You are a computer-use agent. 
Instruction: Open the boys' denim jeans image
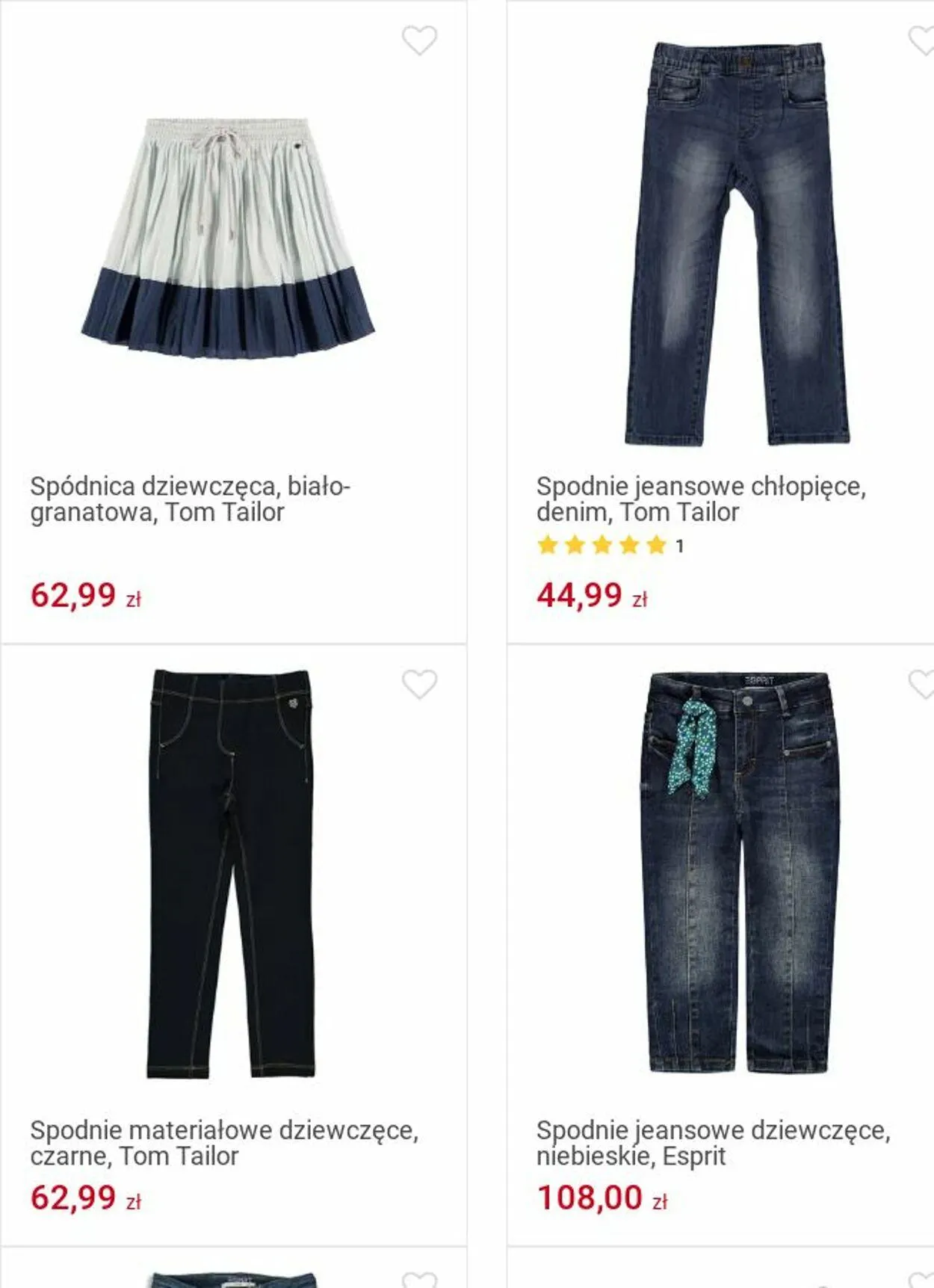click(737, 244)
